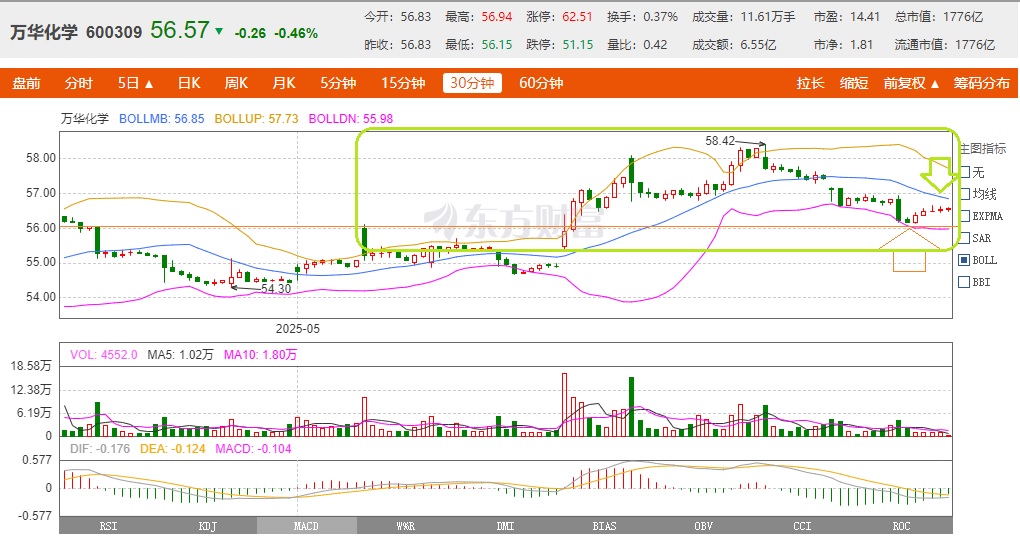Click the 成交量 11.61万手 value
The image size is (1020, 544).
768,17
